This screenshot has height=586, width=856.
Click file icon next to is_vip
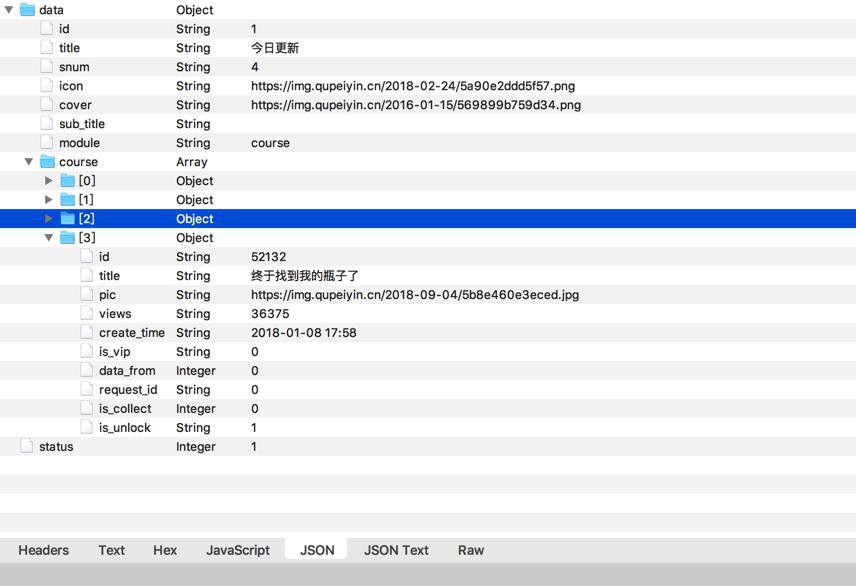(x=87, y=352)
